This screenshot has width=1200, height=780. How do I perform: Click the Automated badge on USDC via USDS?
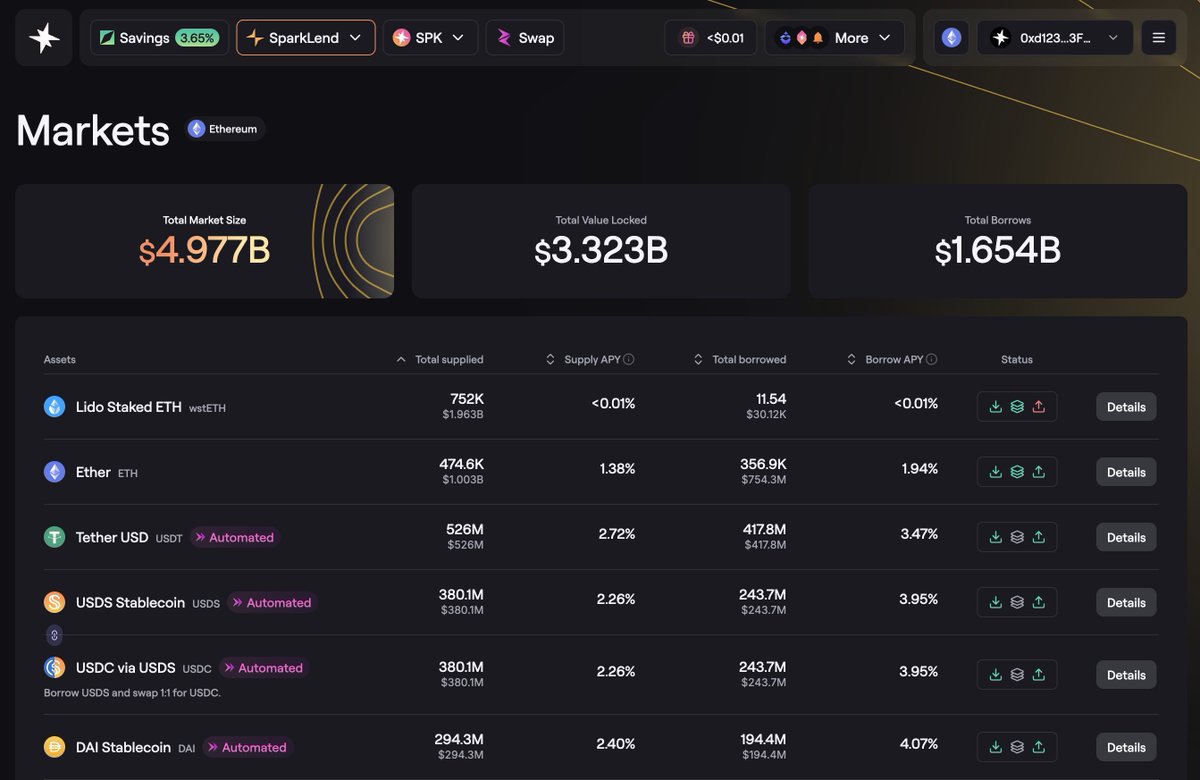(x=264, y=667)
